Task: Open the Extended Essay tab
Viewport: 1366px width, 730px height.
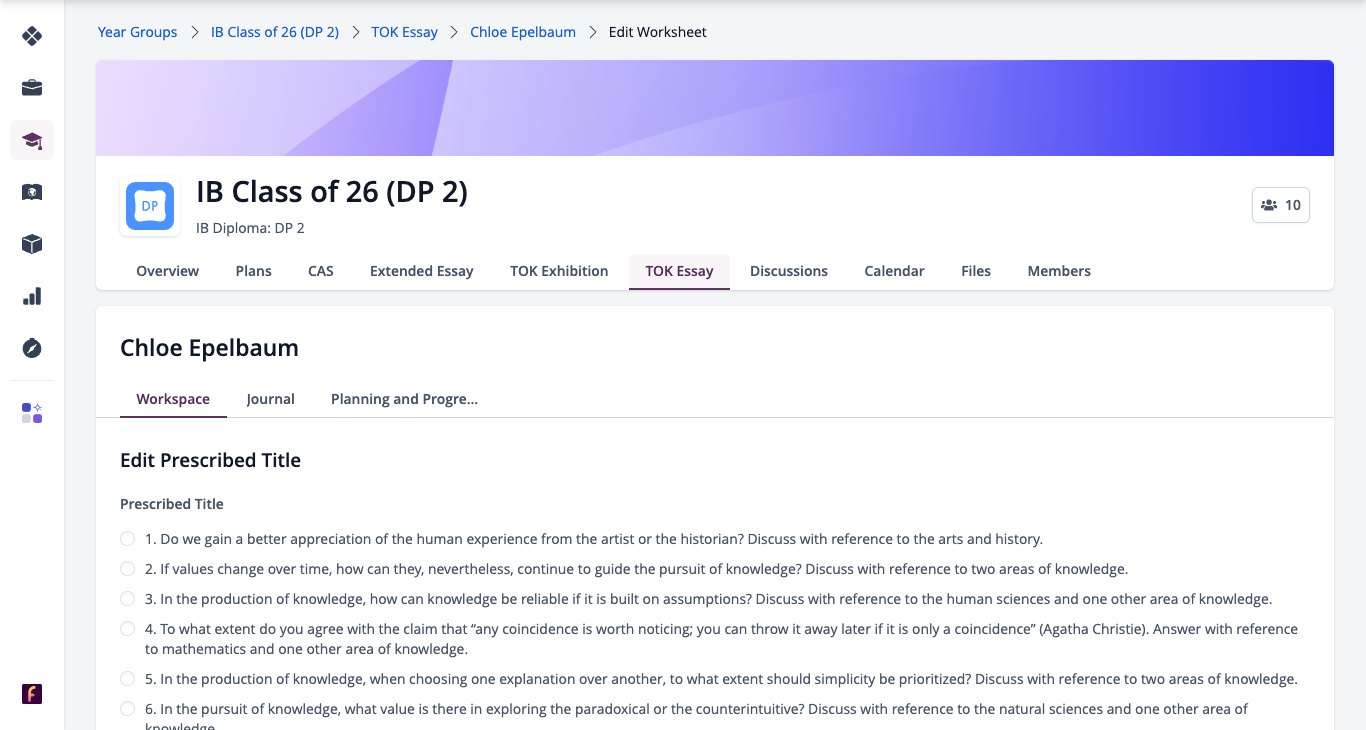Action: coord(422,271)
